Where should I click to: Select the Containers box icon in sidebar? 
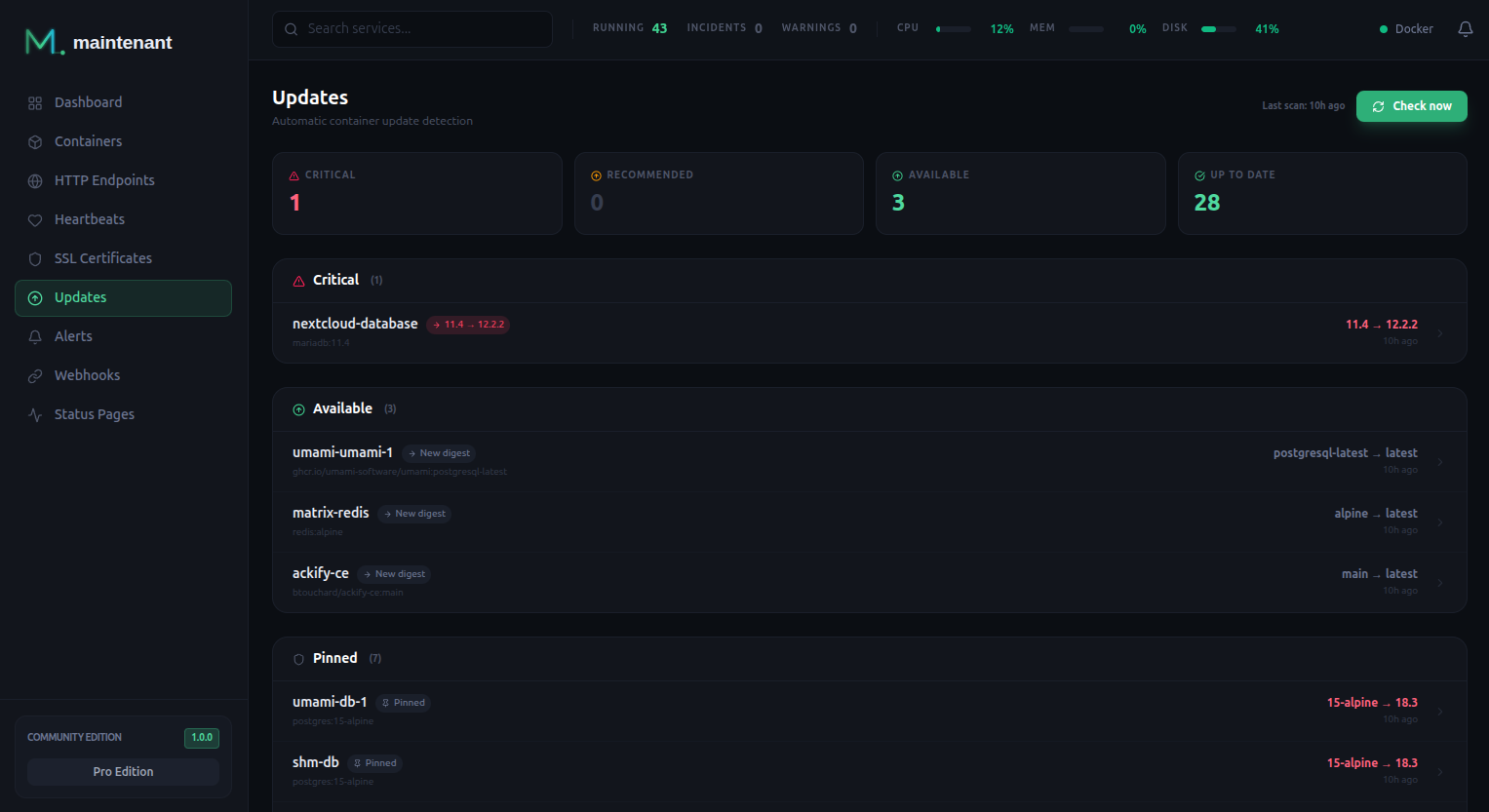tap(35, 141)
